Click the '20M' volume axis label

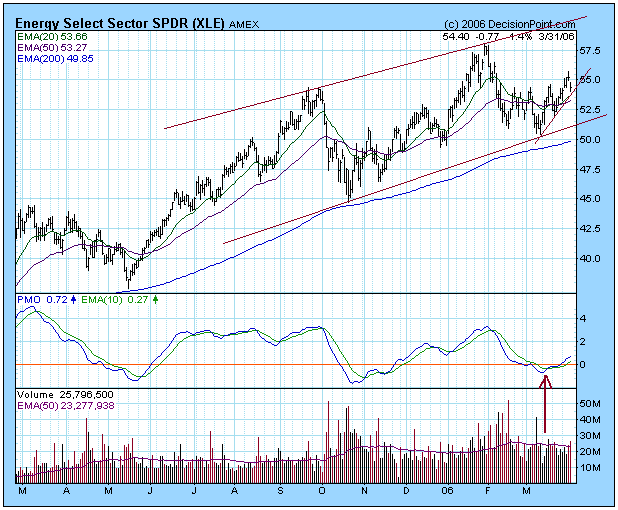(x=590, y=452)
